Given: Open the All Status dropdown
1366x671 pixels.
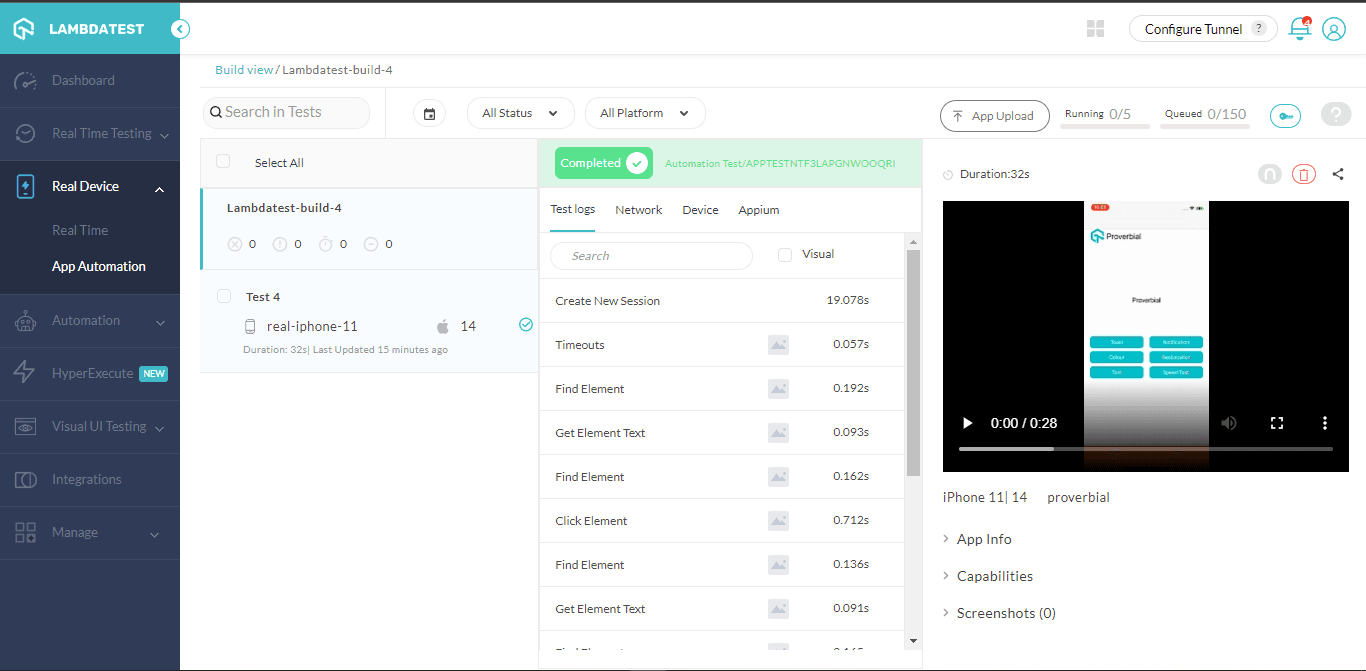Looking at the screenshot, I should [x=520, y=113].
